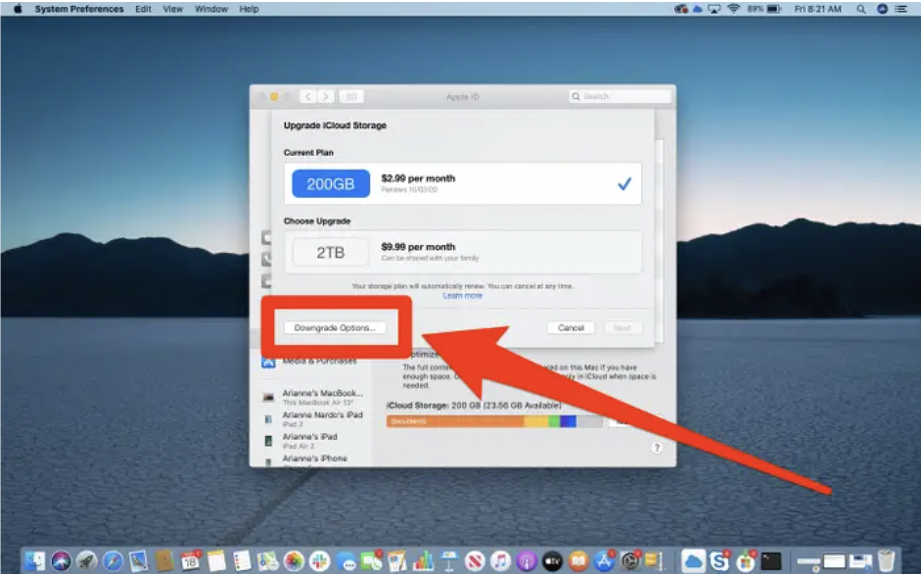This screenshot has height=574, width=922.
Task: Open Apple TV app in dock
Action: 553,561
